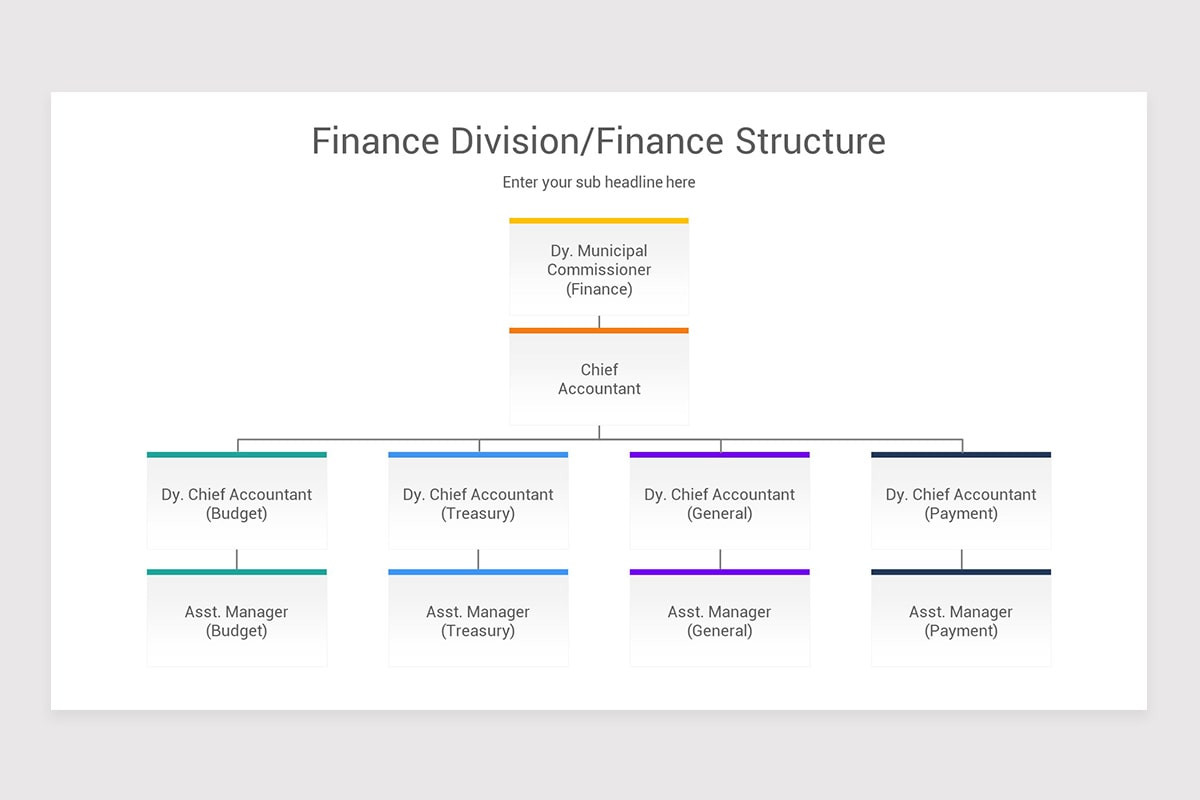
Task: Select the Chief Accountant box
Action: click(599, 378)
